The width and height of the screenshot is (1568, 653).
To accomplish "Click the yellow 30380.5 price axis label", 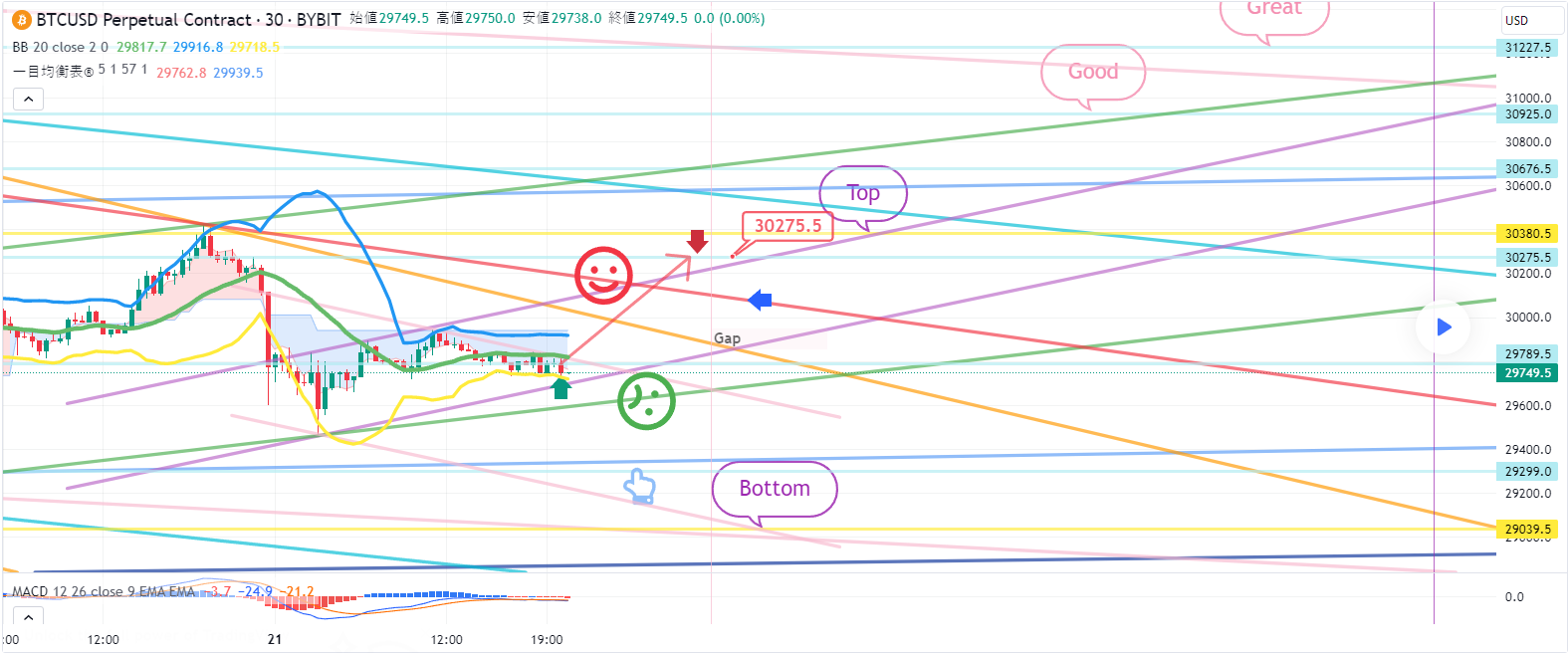I will [x=1527, y=234].
